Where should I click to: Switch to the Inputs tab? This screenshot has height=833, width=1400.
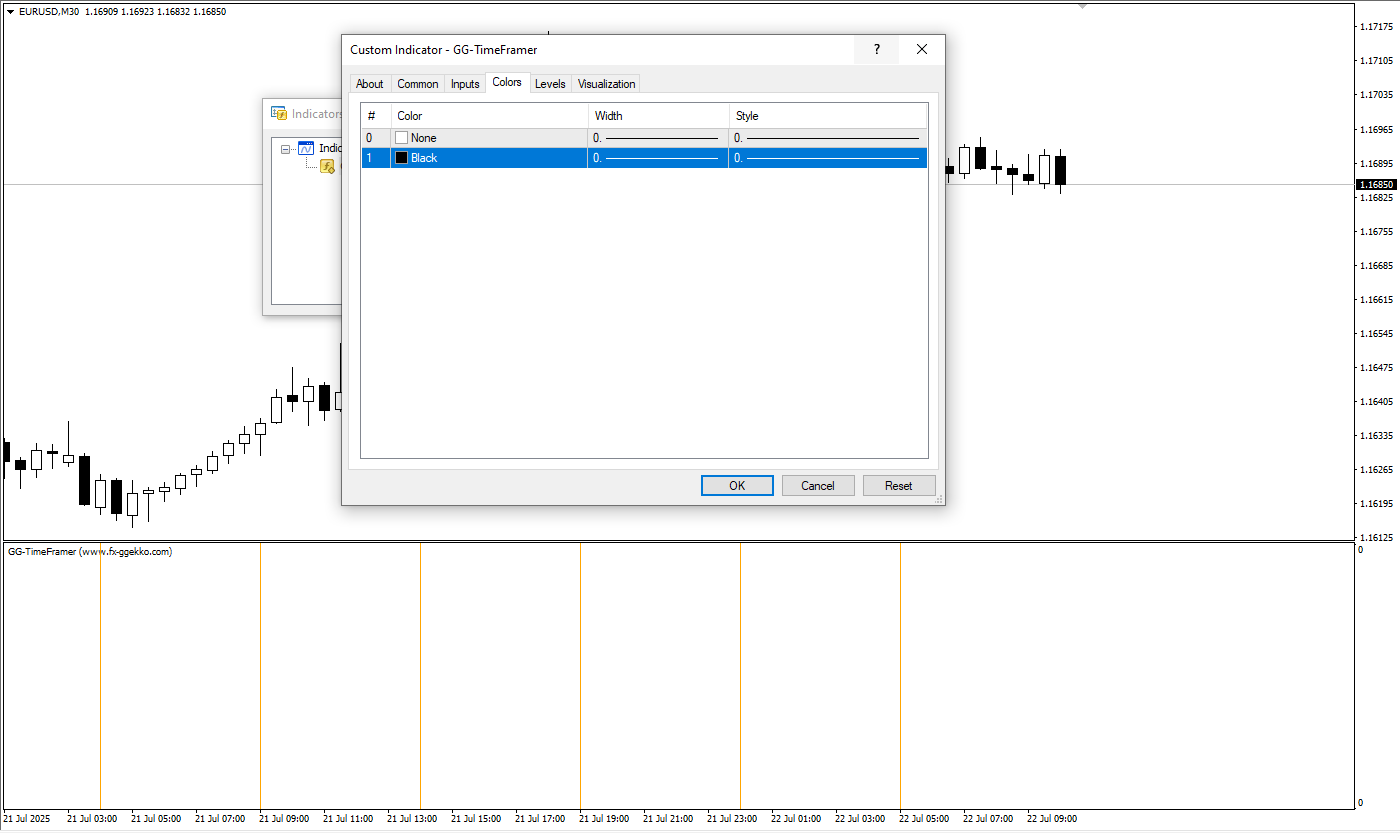click(x=465, y=84)
